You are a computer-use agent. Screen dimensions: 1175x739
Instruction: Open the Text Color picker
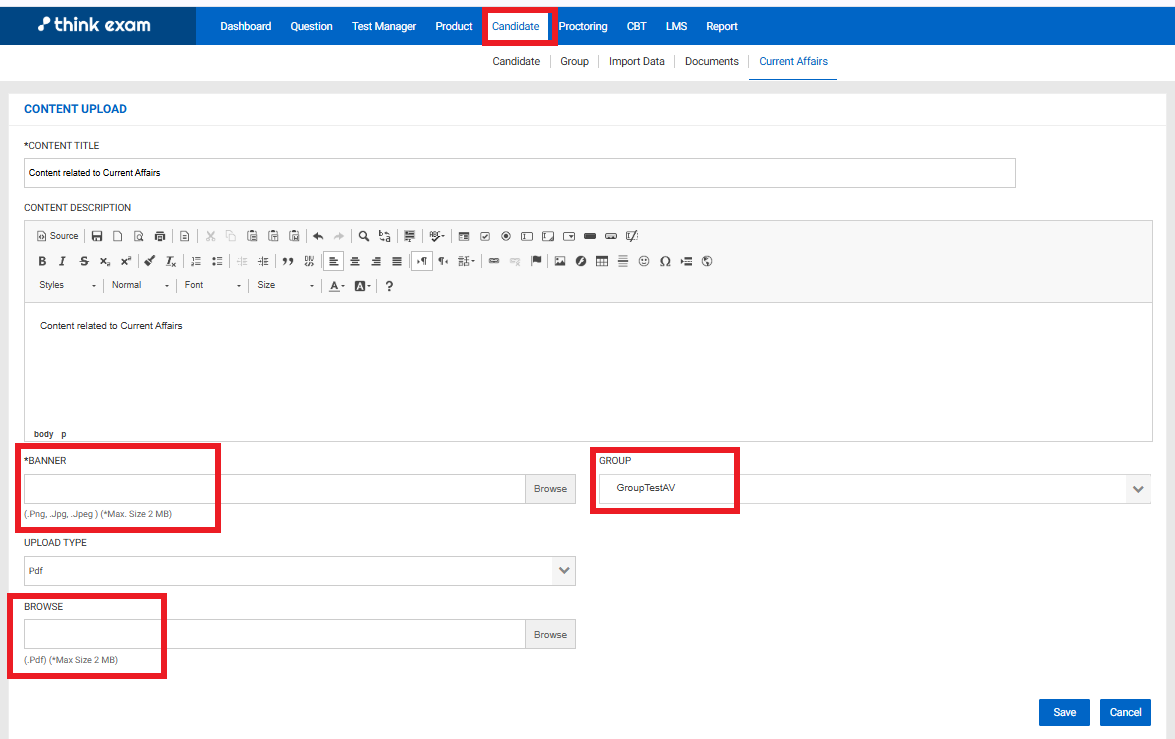tap(337, 285)
